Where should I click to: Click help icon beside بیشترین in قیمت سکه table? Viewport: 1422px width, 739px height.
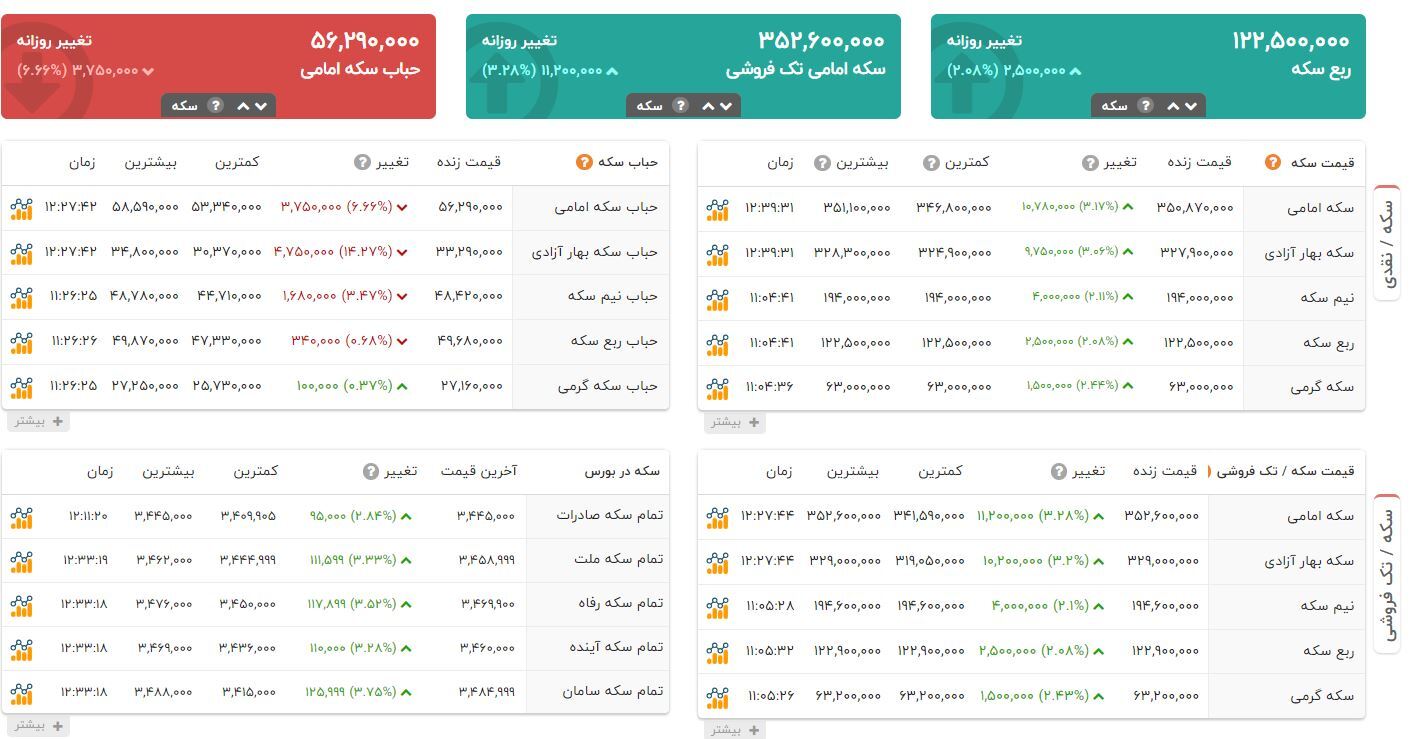[x=822, y=163]
